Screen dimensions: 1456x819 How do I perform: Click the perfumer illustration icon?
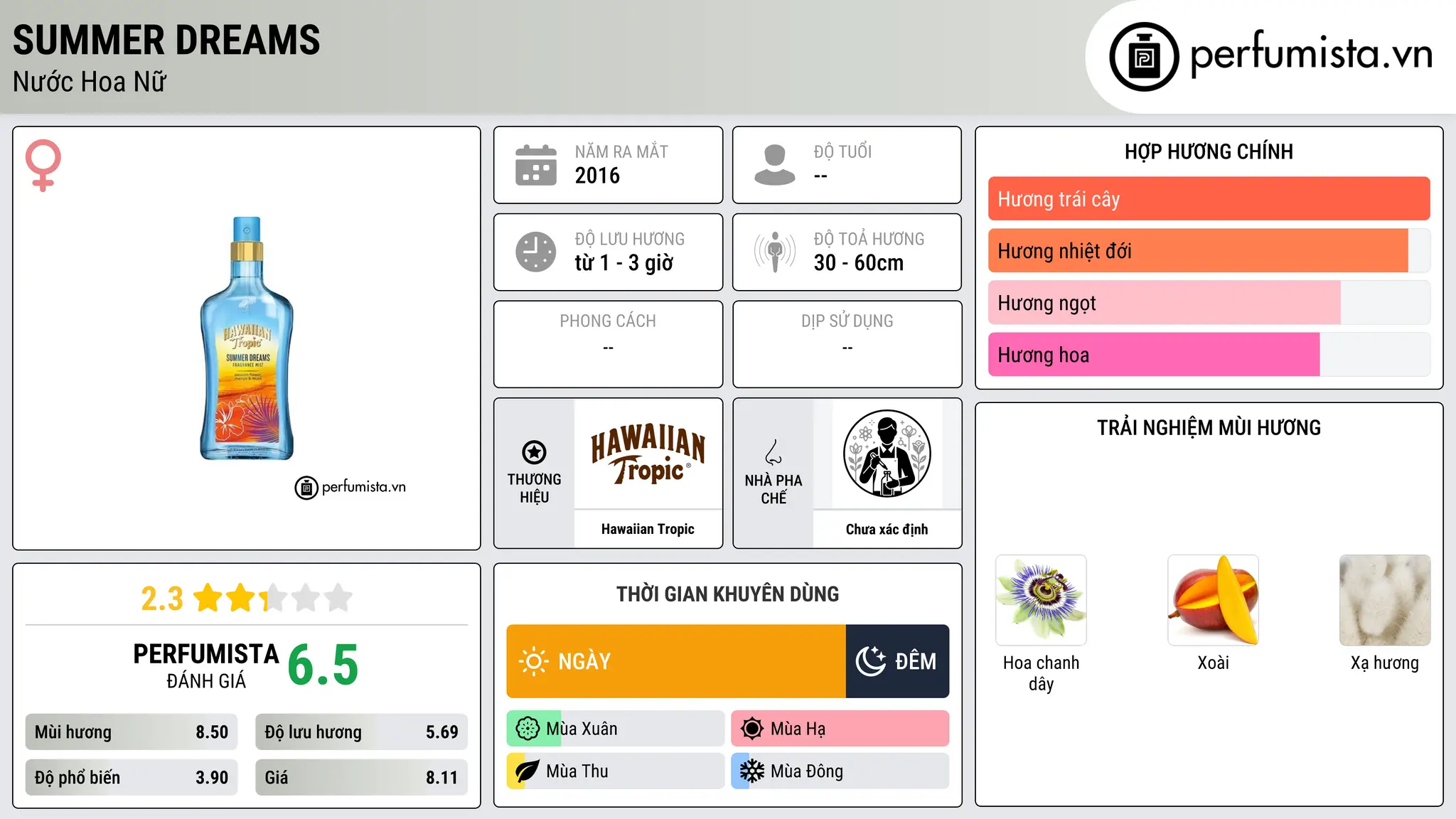coord(887,454)
